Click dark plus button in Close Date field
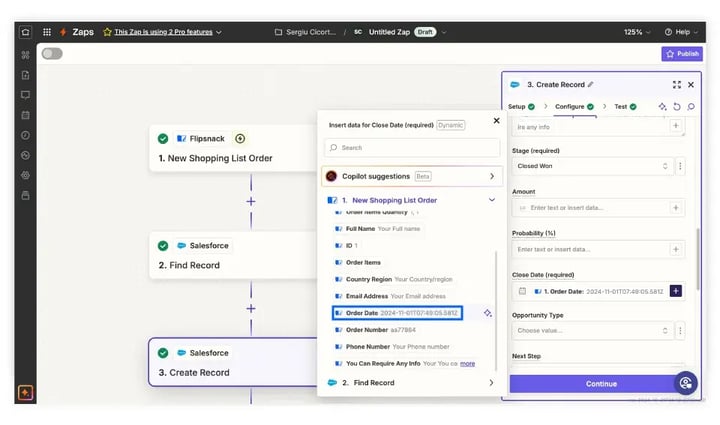Viewport: 720px width, 425px height. (x=675, y=291)
